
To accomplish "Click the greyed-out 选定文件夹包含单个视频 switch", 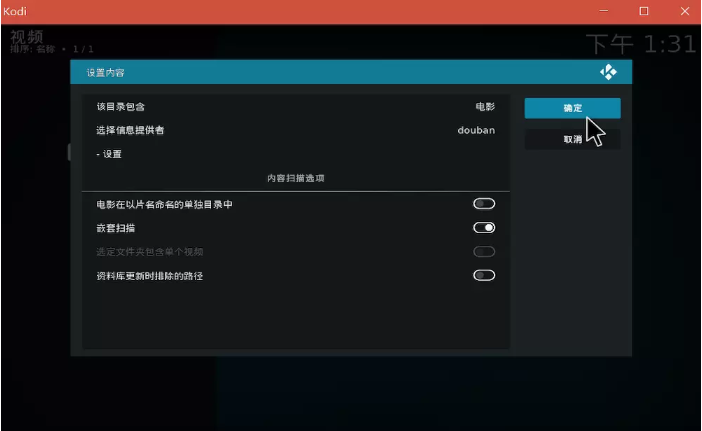I will (x=484, y=252).
